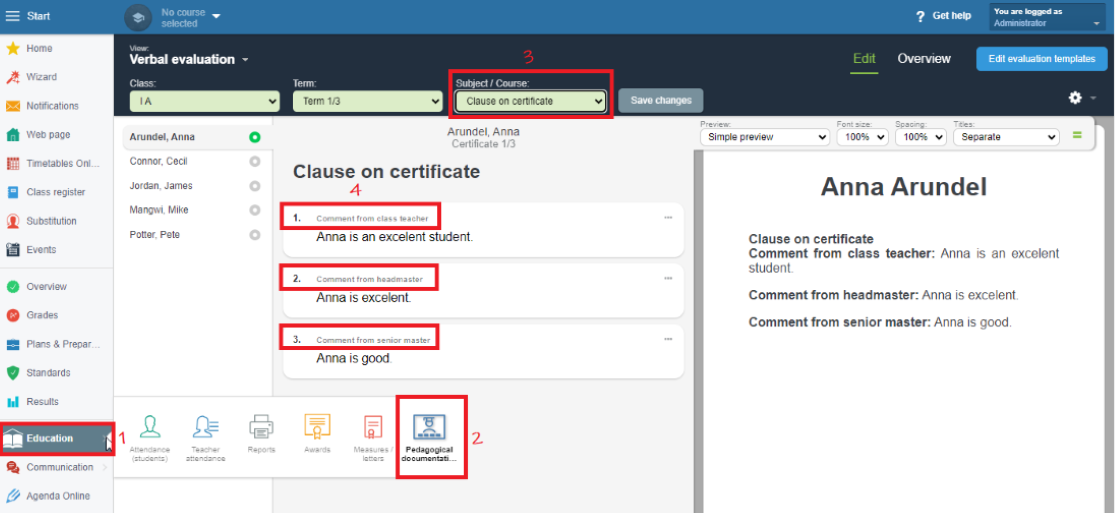The height and width of the screenshot is (513, 1115).
Task: Click the Plans & Preparations icon
Action: pyautogui.click(x=12, y=344)
